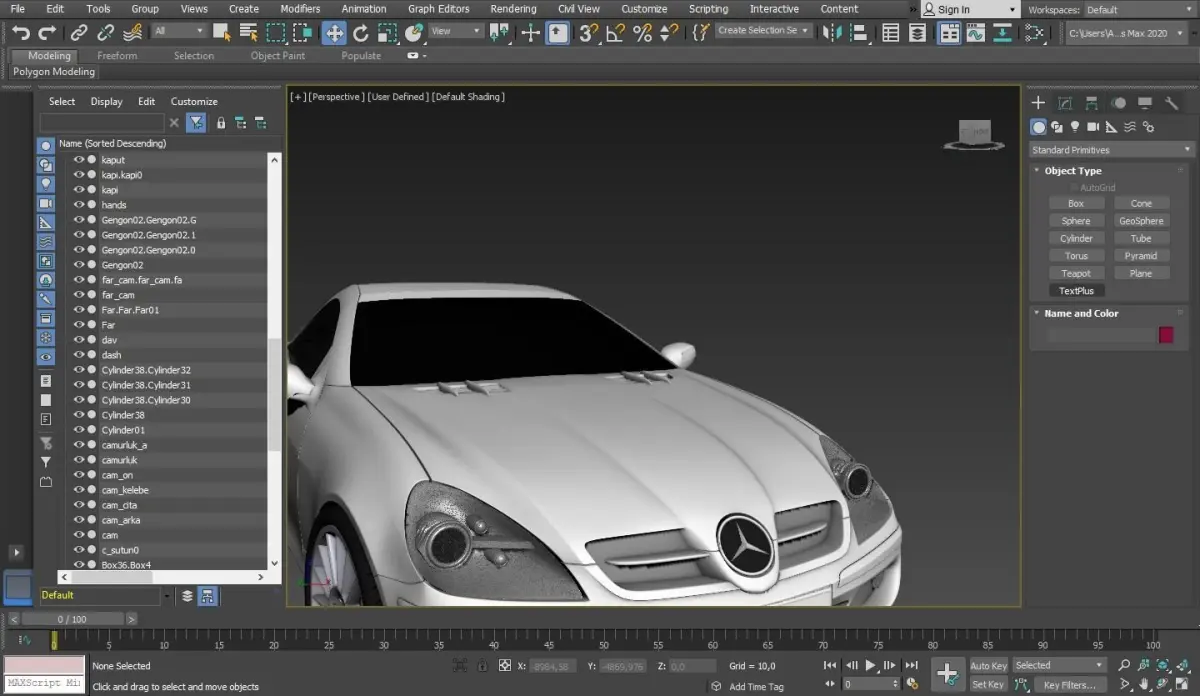Toggle visibility of the hands object
The image size is (1200, 696).
[x=79, y=205]
